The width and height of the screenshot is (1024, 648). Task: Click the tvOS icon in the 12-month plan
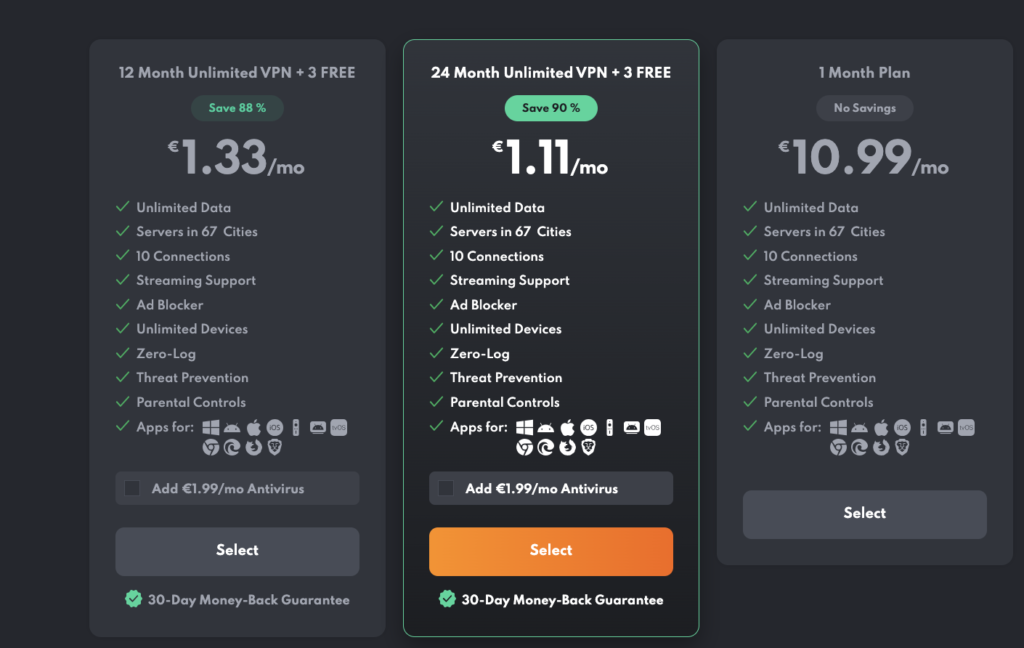click(339, 428)
